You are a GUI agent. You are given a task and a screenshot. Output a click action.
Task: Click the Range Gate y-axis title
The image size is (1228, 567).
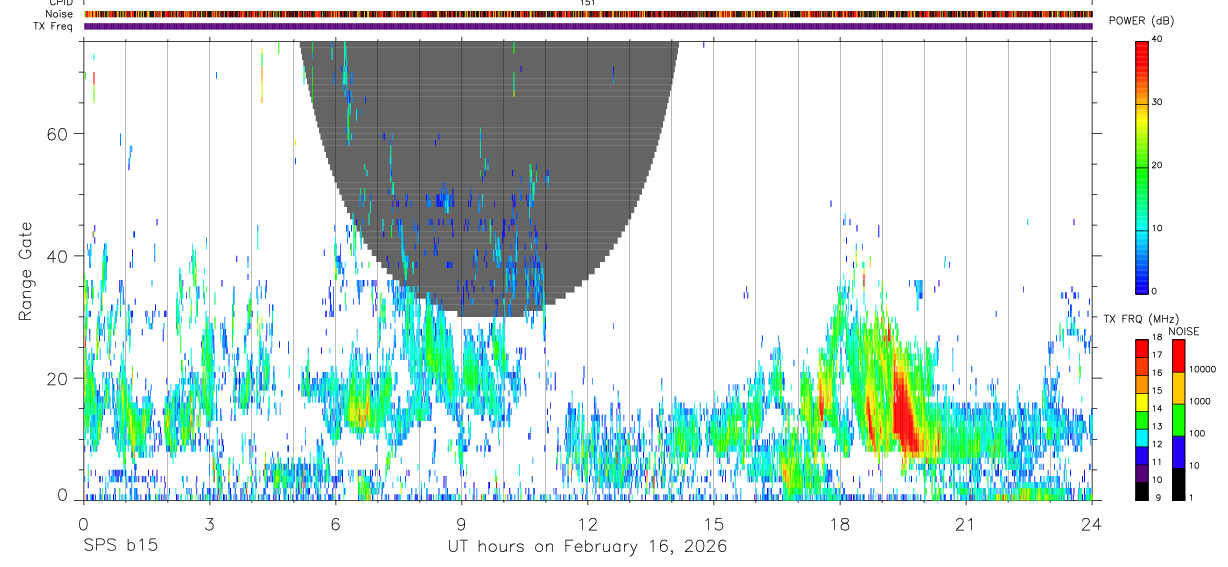pos(25,271)
